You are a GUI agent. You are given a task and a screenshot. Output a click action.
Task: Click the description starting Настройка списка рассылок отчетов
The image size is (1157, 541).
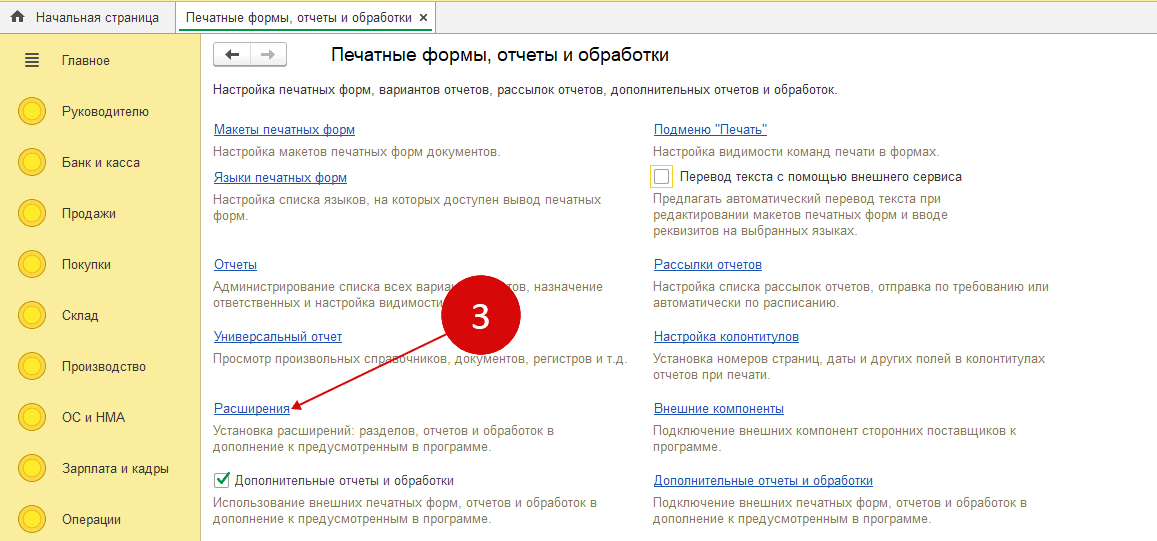tap(851, 294)
